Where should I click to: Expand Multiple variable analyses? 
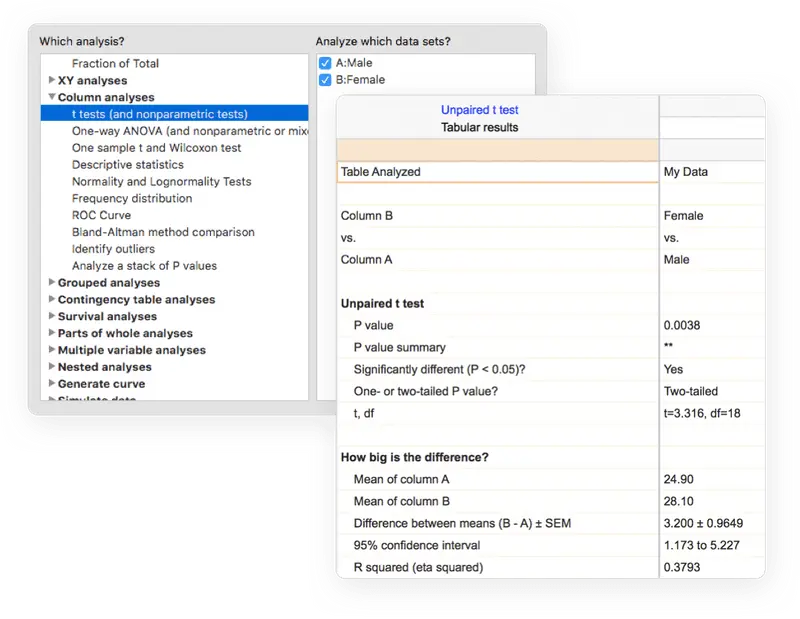pos(52,350)
